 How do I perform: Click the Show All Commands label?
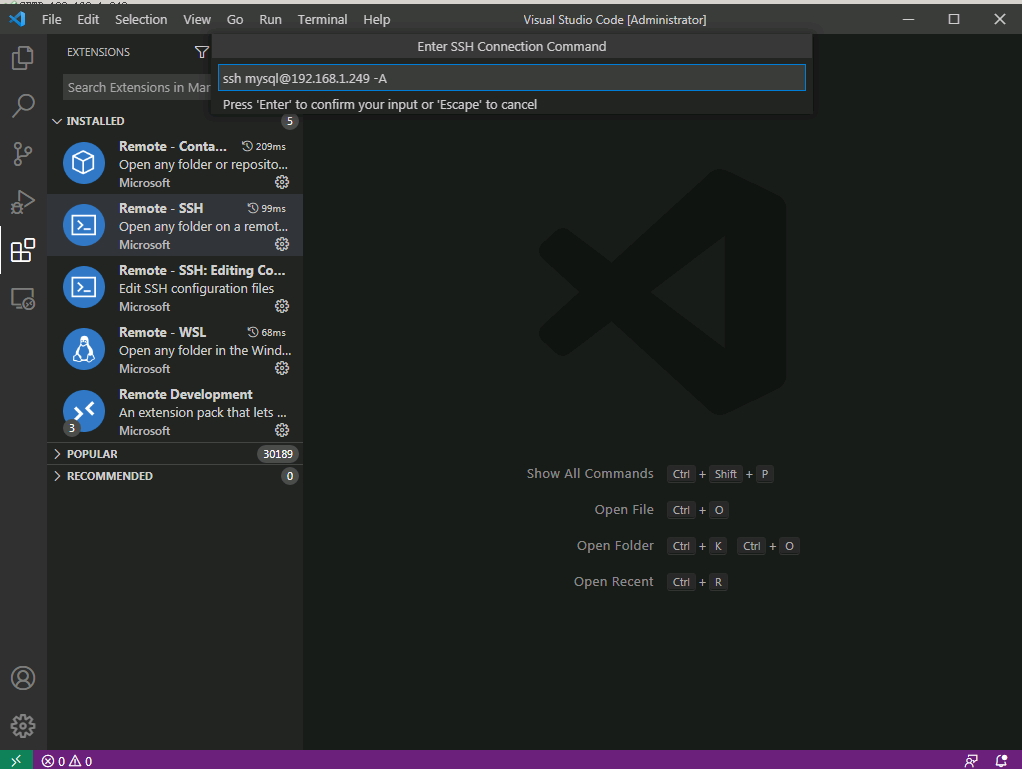pyautogui.click(x=590, y=474)
